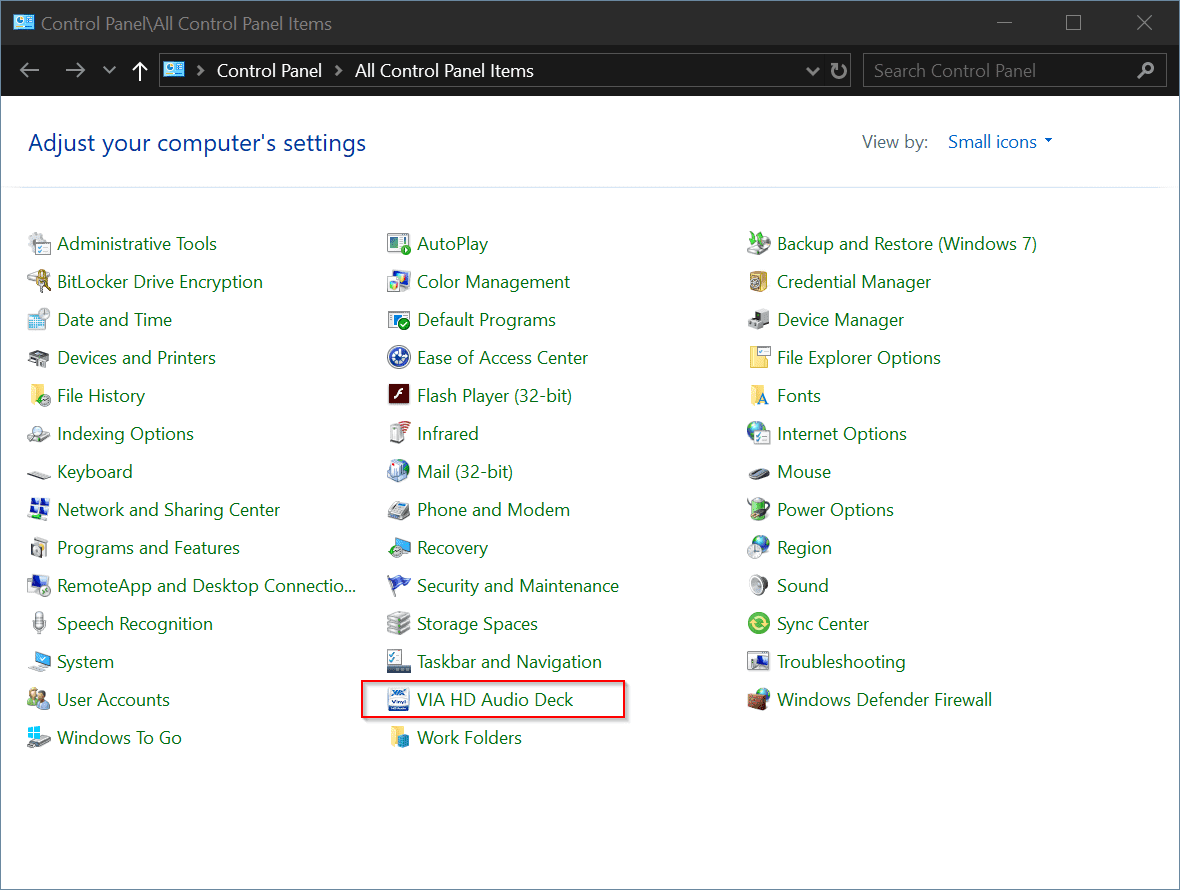Open the Device Manager
Screen dimensions: 1180x890
(841, 319)
